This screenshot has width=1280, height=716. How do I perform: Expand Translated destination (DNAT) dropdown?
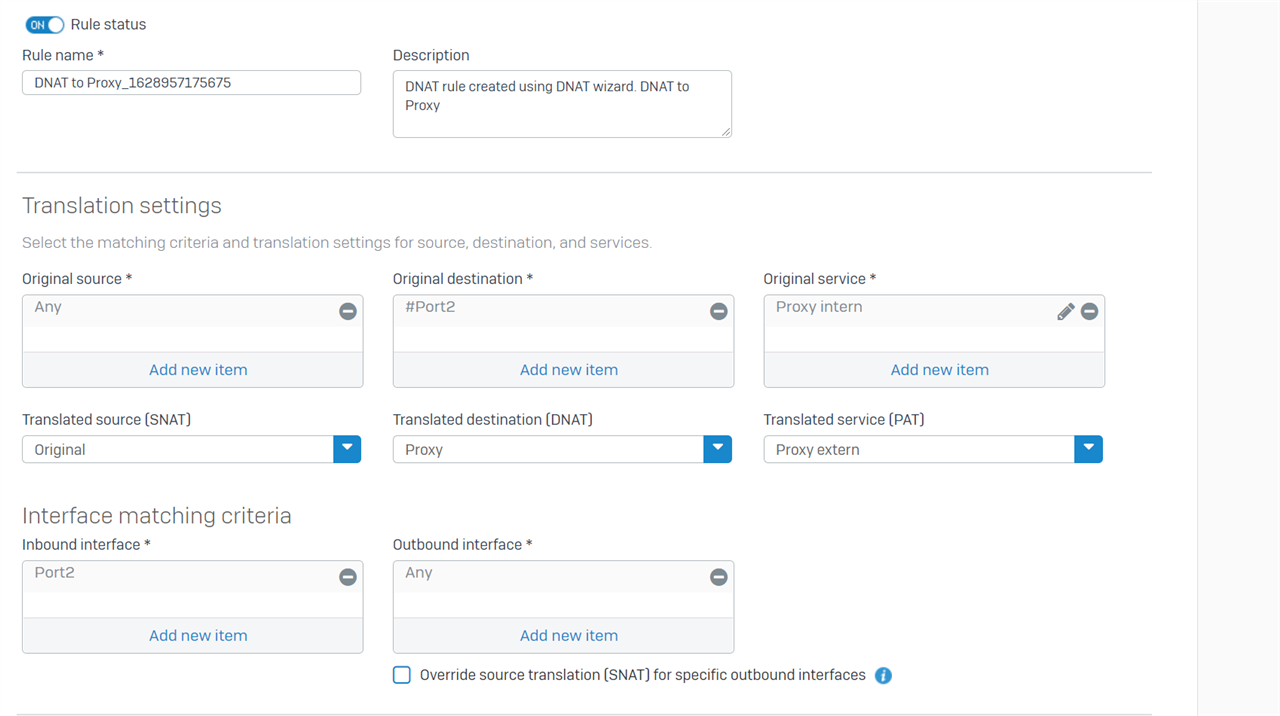click(x=717, y=449)
